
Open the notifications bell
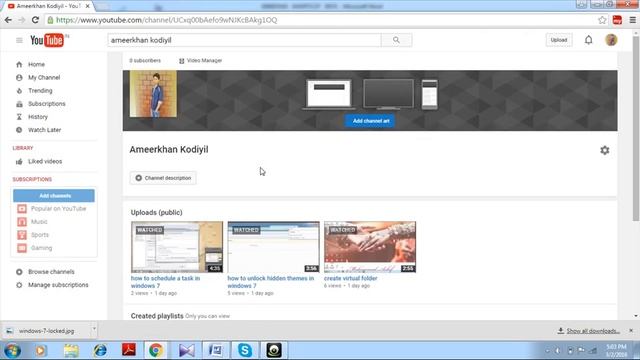coord(588,40)
